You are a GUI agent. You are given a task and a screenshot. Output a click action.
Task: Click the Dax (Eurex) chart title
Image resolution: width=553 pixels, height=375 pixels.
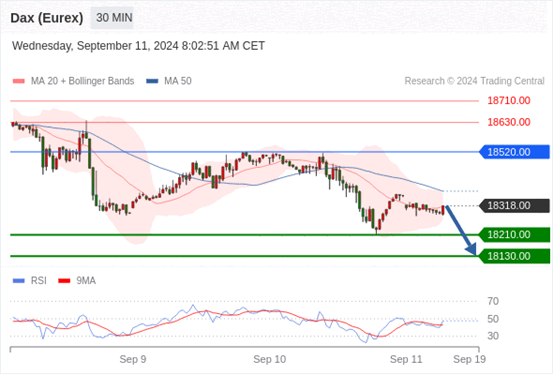tap(47, 18)
